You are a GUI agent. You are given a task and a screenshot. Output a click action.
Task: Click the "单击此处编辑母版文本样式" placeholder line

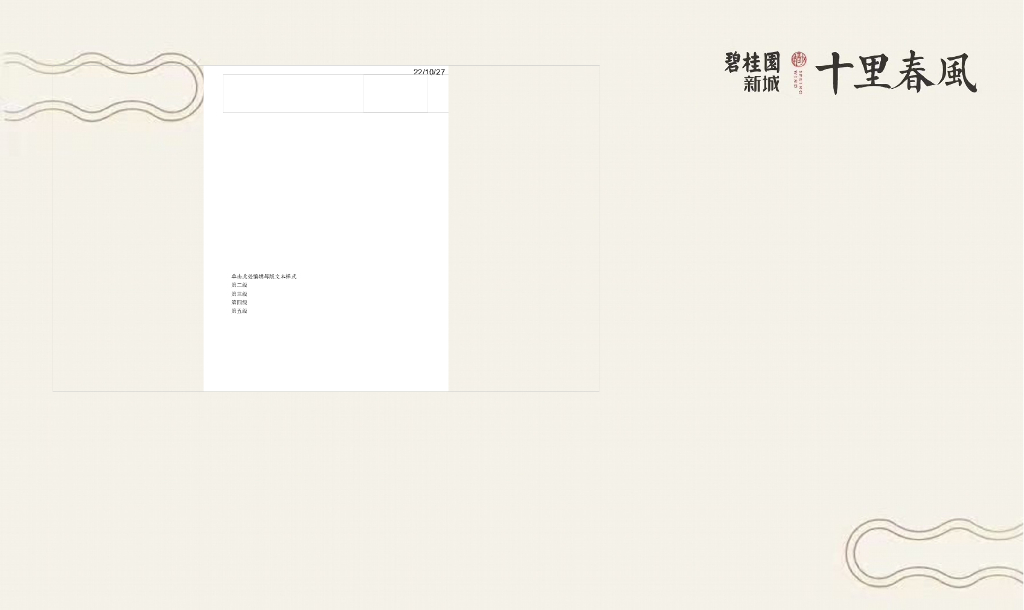pyautogui.click(x=264, y=276)
